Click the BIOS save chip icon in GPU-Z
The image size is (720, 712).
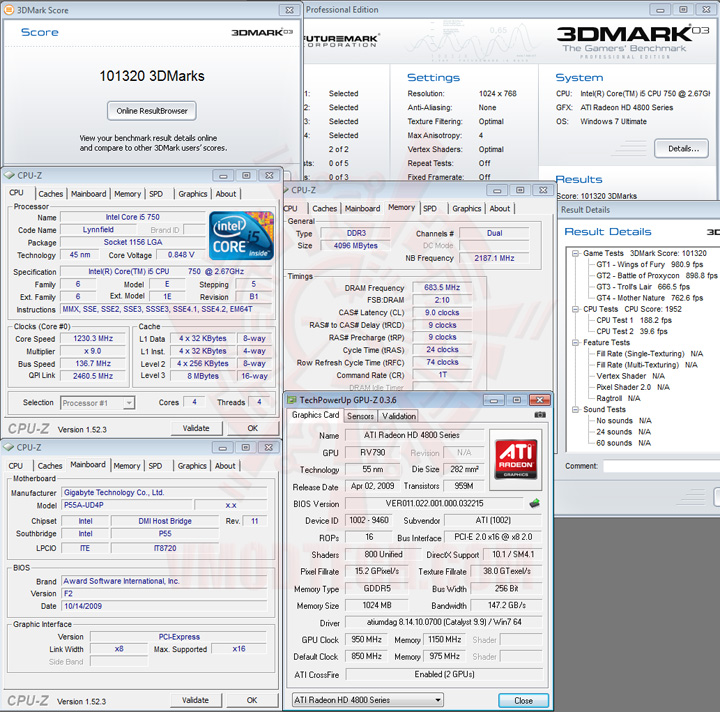534,504
